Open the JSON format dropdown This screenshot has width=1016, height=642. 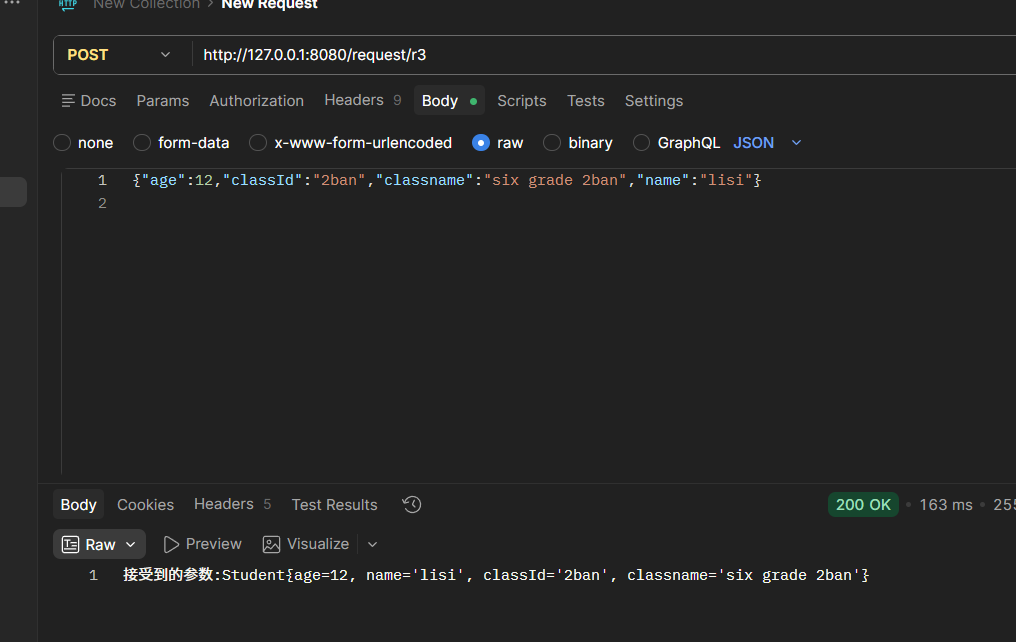click(767, 143)
